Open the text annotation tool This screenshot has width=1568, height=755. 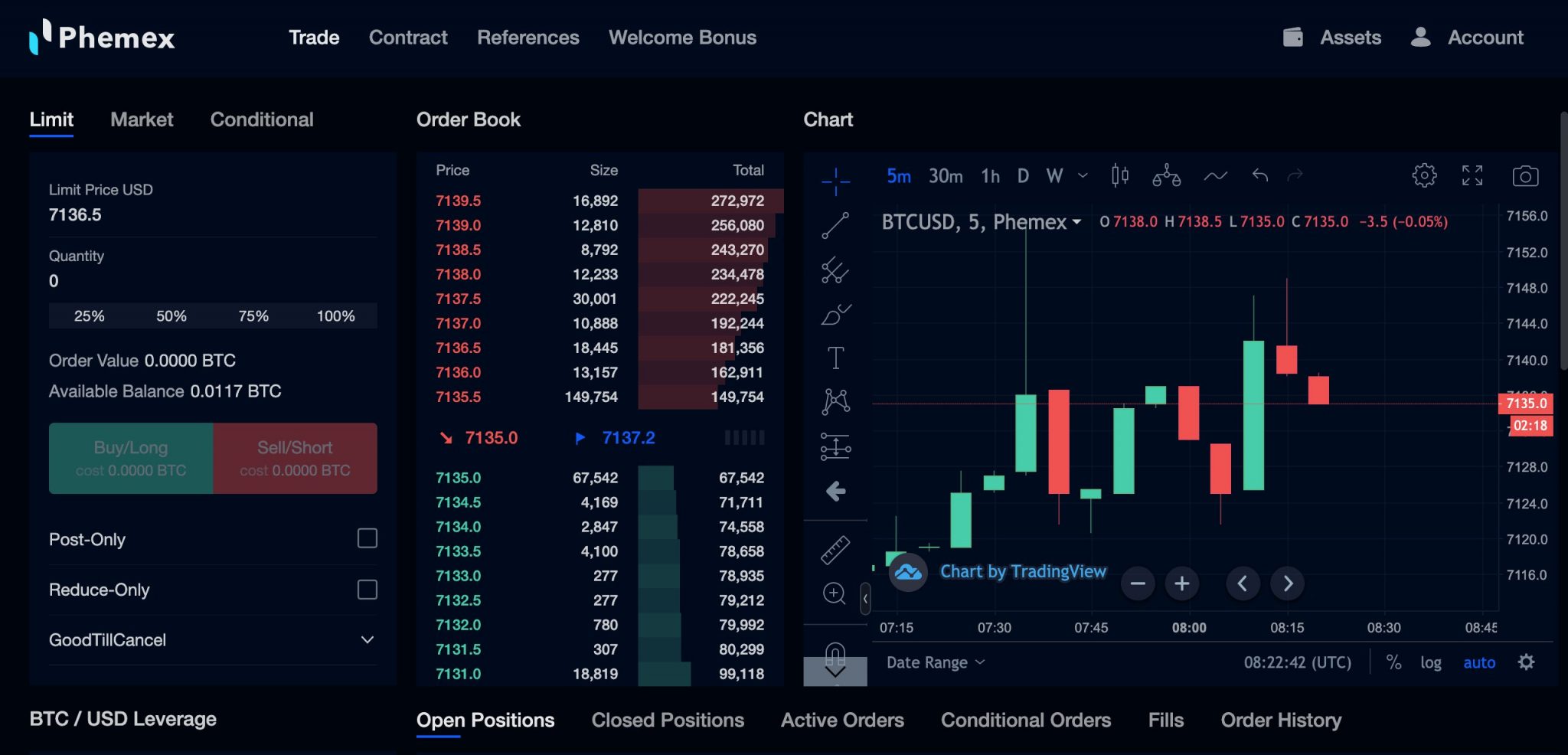(x=835, y=356)
